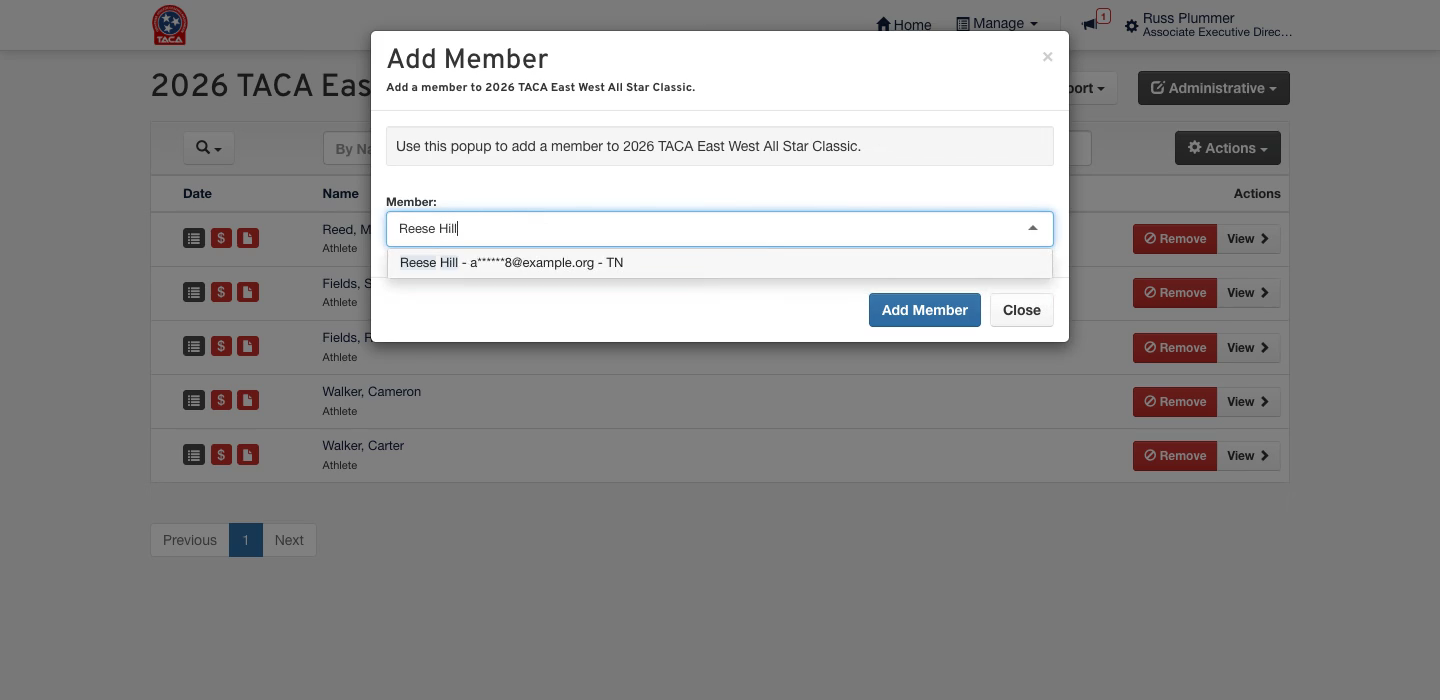Viewport: 1440px width, 700px height.
Task: Click the dollar icon in Walker, Carter row
Action: [221, 455]
